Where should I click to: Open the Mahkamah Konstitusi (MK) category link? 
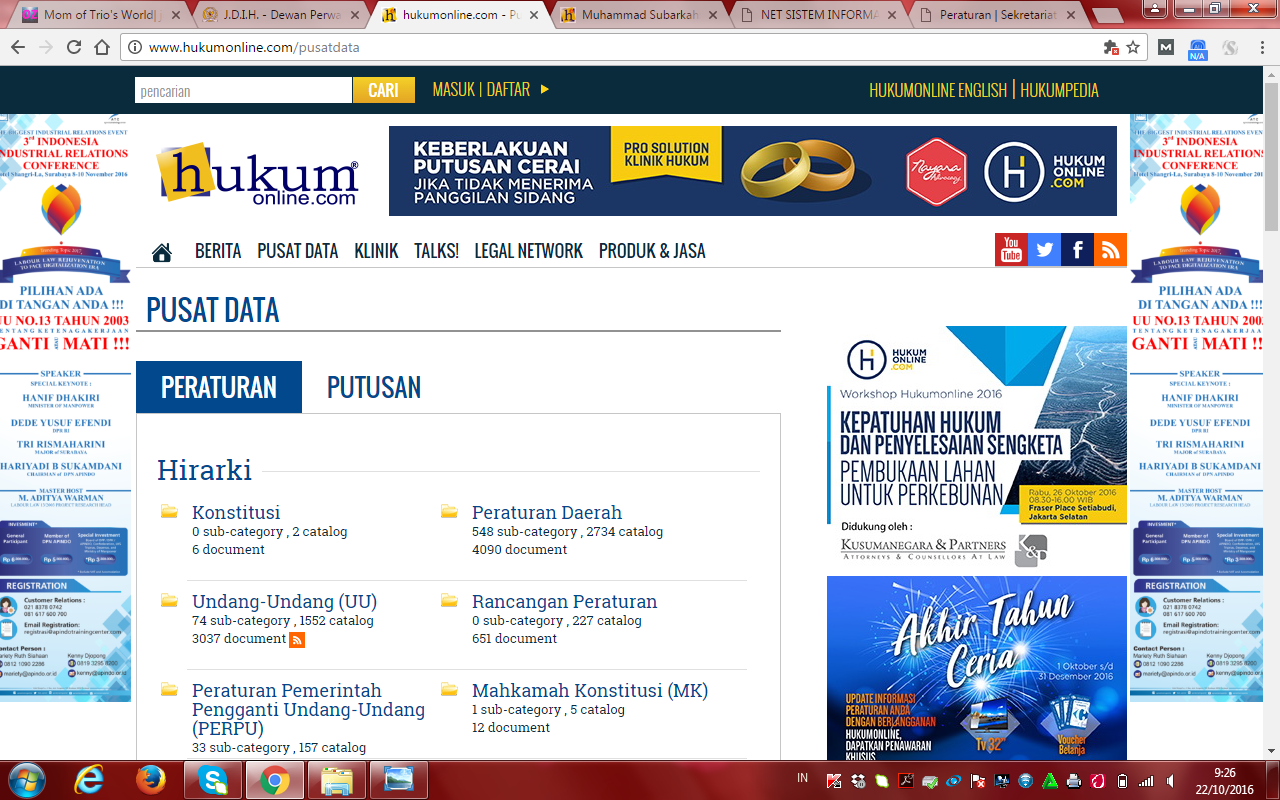(590, 690)
